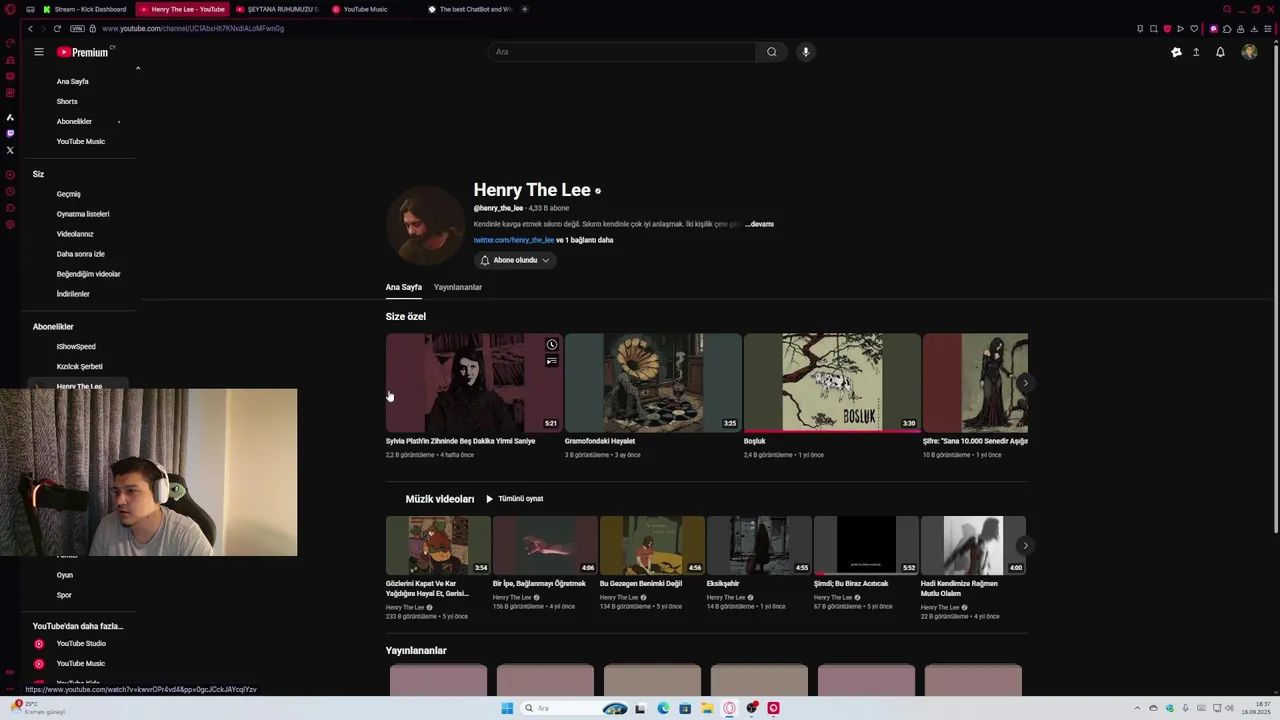
Task: Expand the Windows system tray chevron
Action: coord(1137,708)
